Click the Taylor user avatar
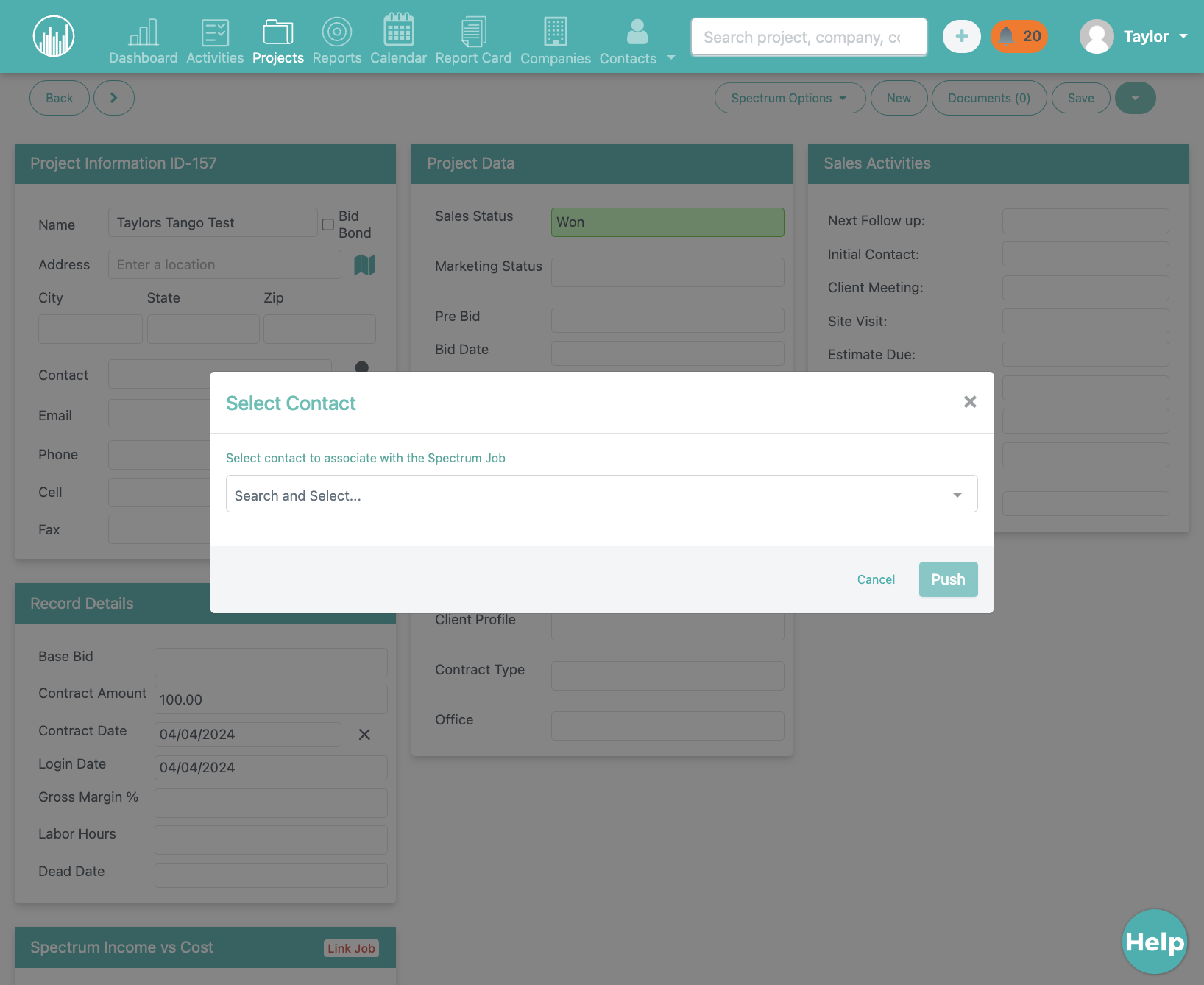 coord(1097,36)
